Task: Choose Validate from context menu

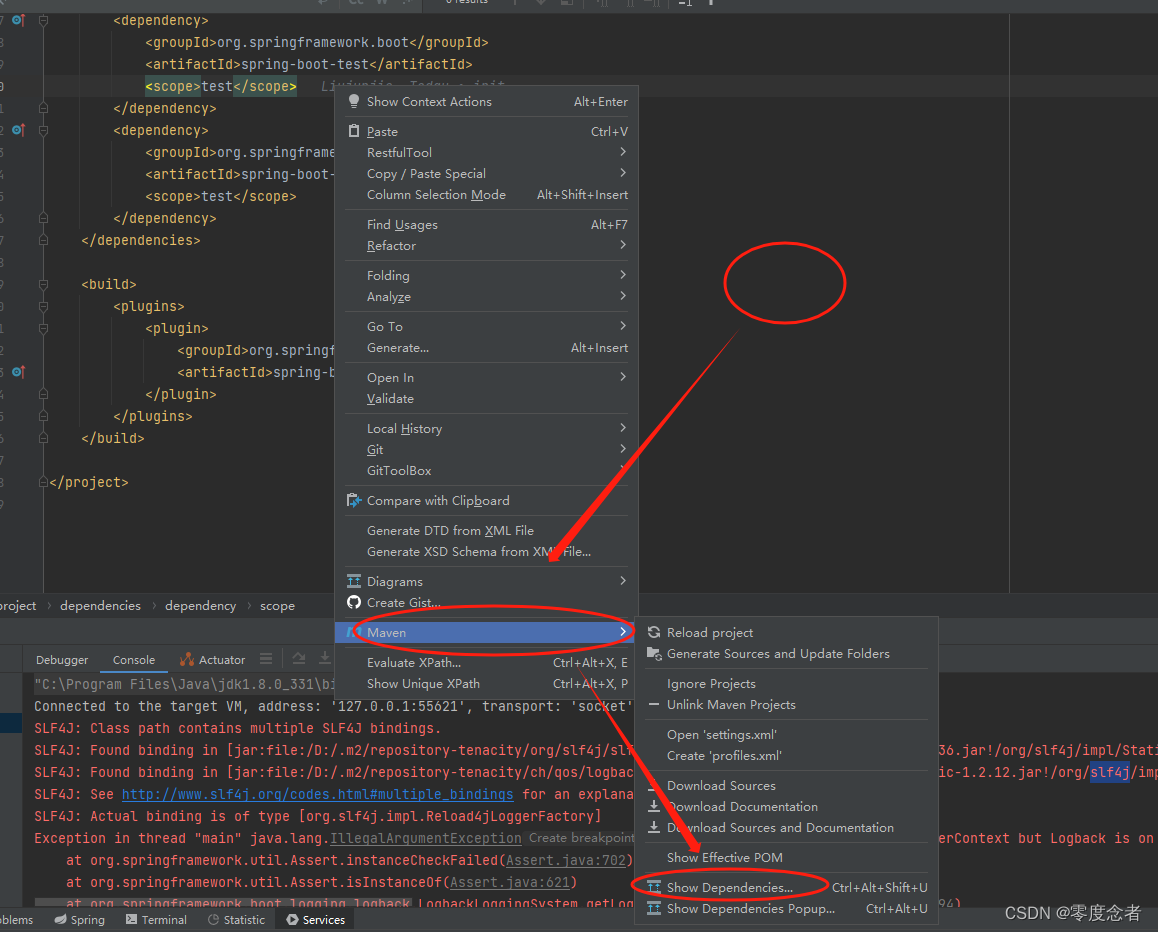Action: [x=487, y=399]
